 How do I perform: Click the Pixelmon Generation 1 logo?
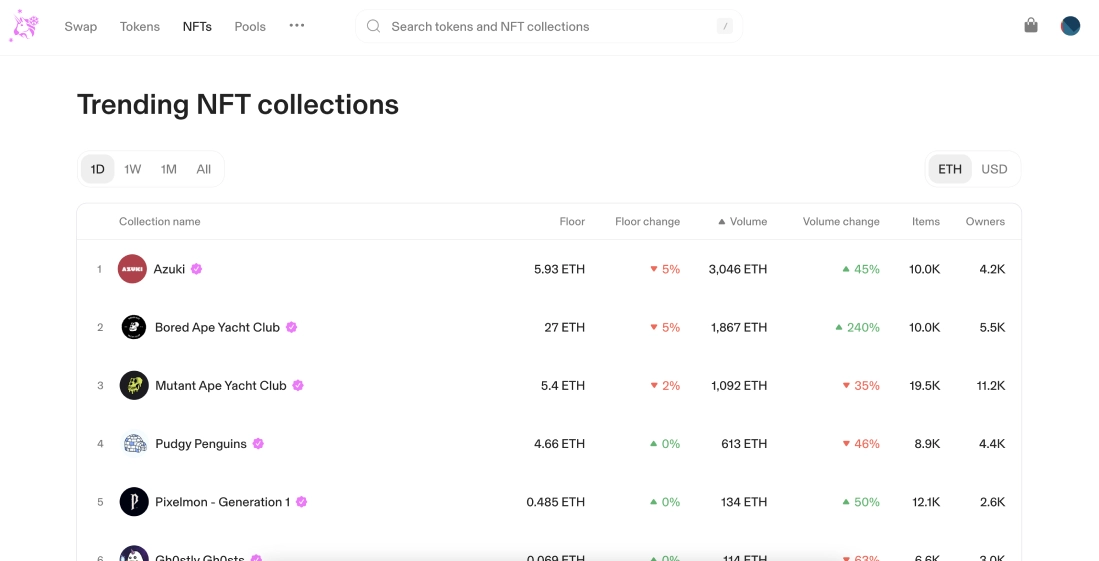point(134,502)
